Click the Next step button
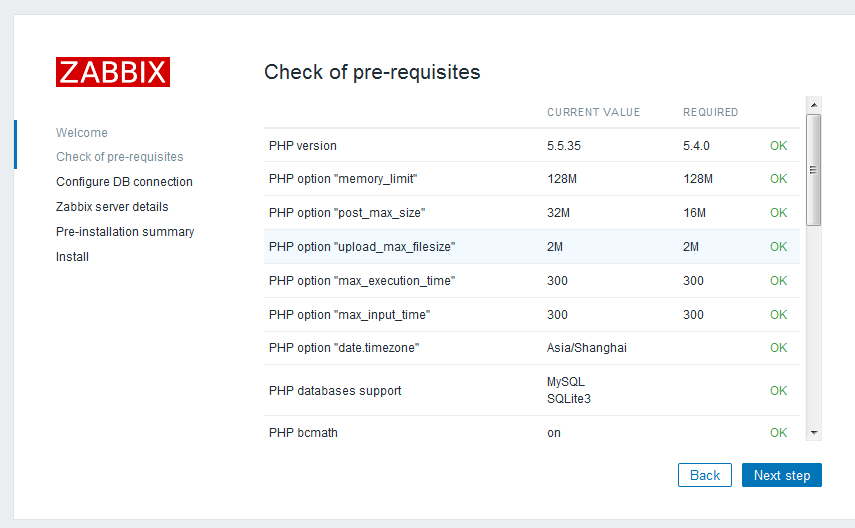 [781, 475]
